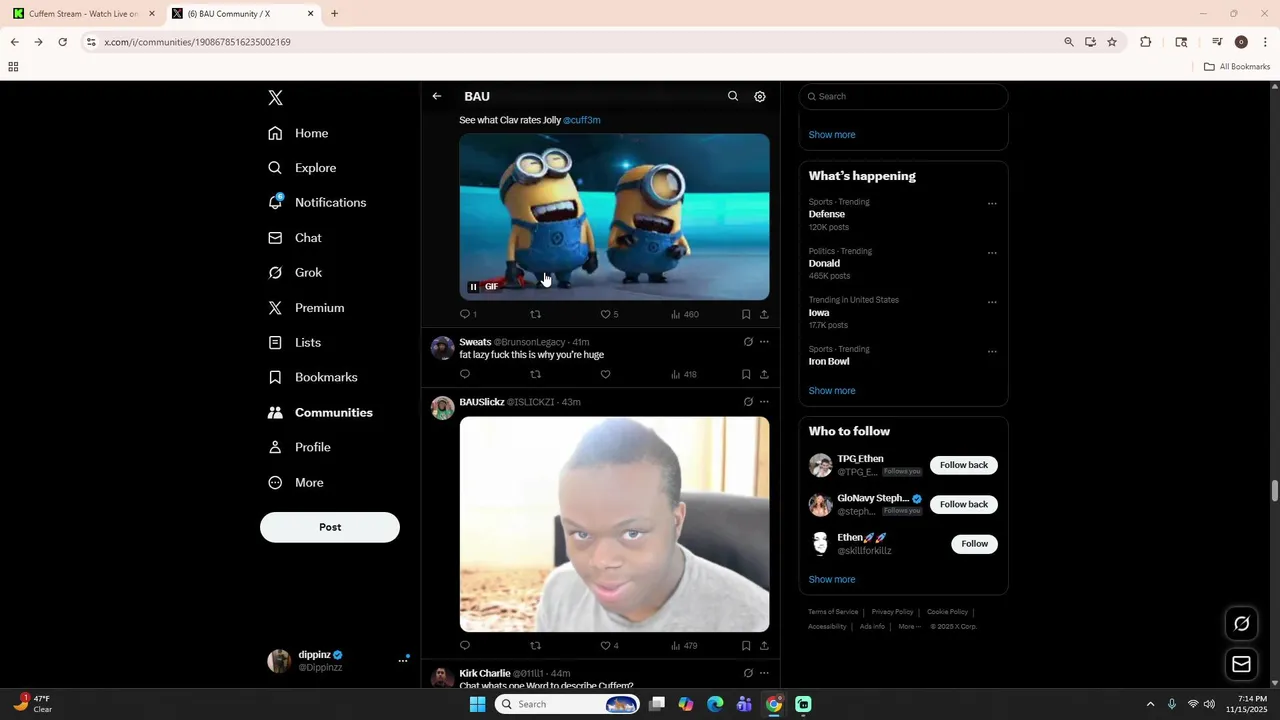Open the Windows Start menu
Viewport: 1280px width, 720px height.
point(477,704)
